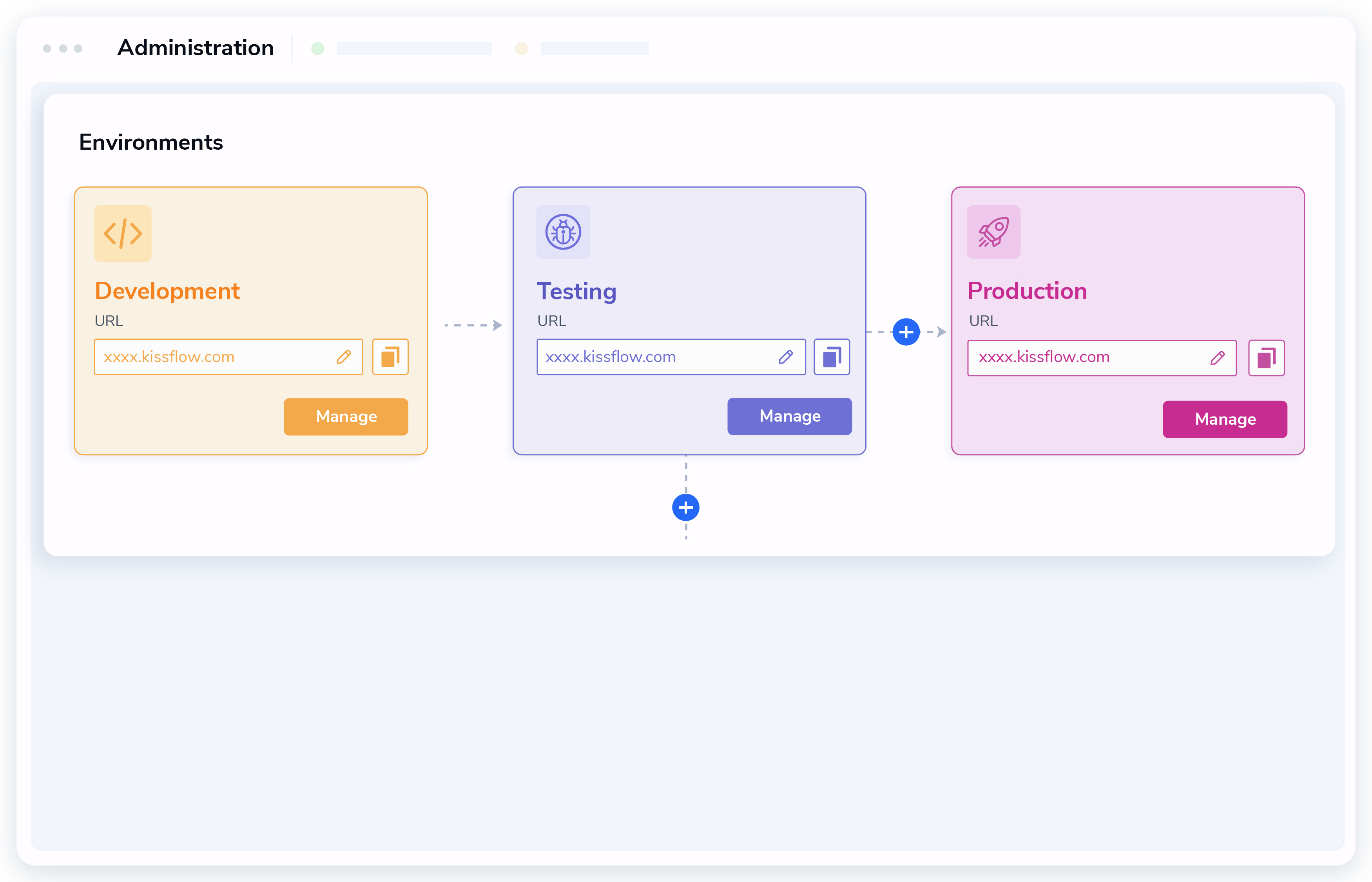
Task: Click the Administration title
Action: point(195,48)
